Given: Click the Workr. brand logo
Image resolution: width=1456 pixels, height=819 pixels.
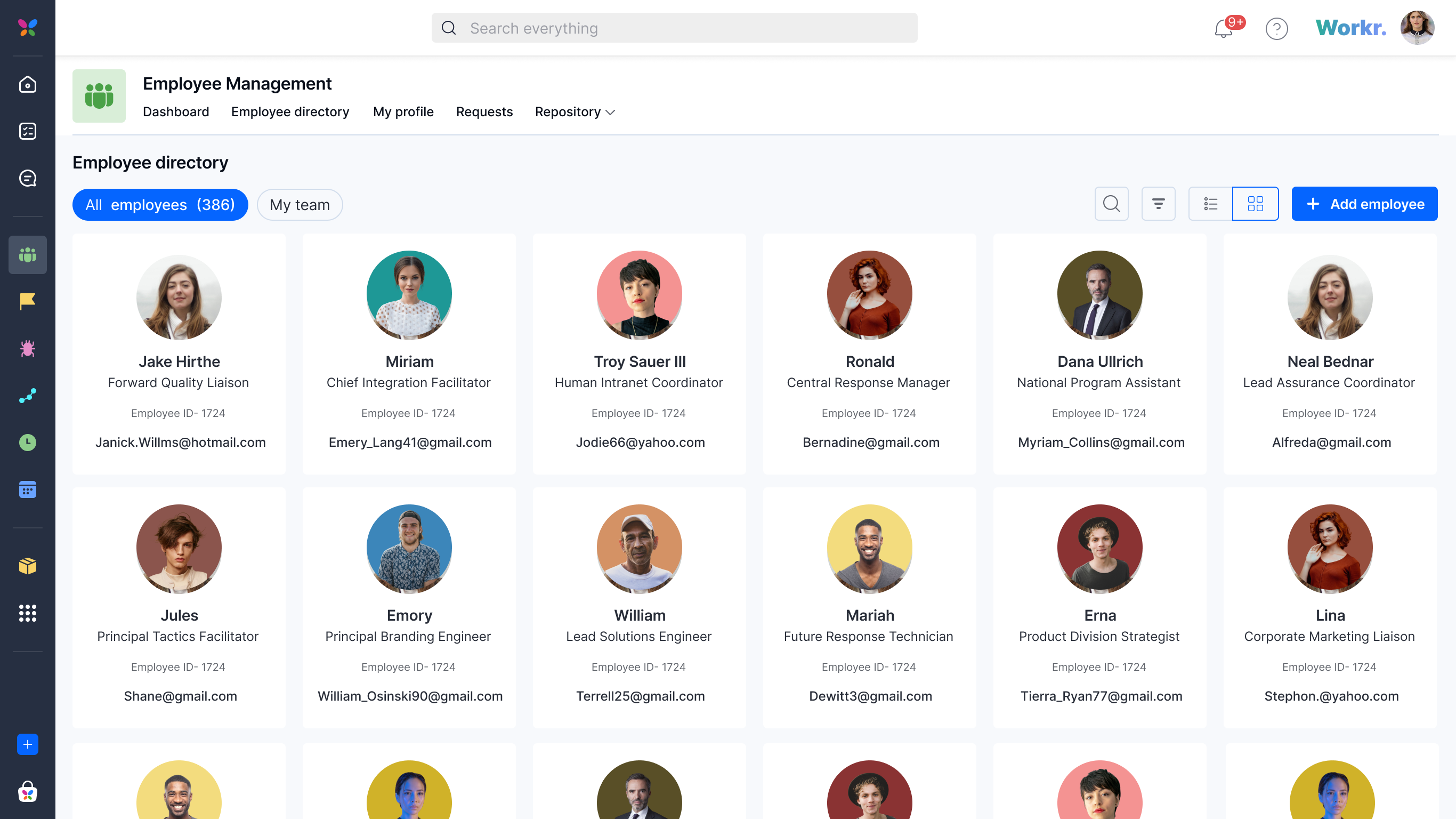Looking at the screenshot, I should (1350, 27).
